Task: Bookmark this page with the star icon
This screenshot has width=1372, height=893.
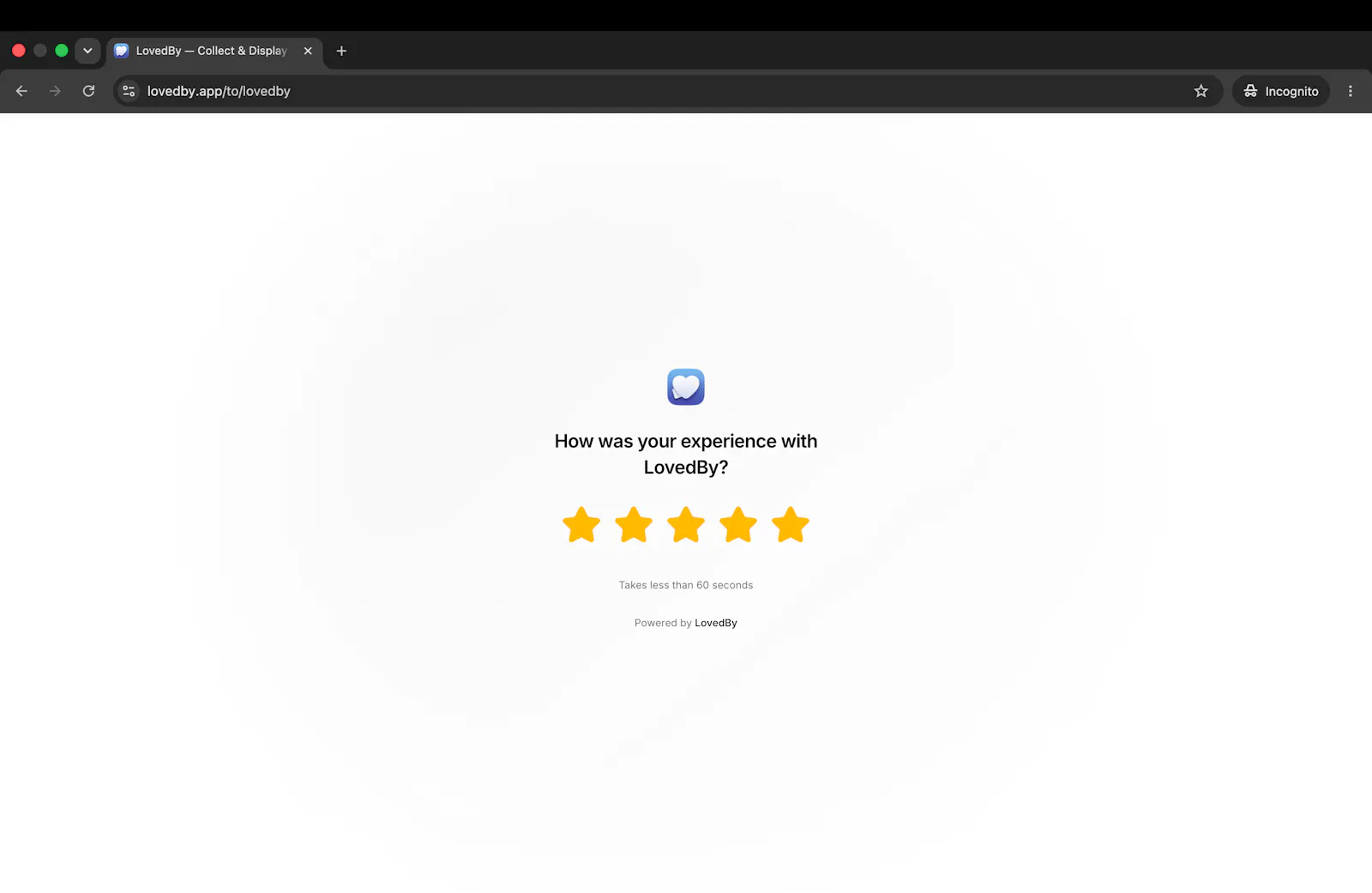Action: pos(1201,91)
